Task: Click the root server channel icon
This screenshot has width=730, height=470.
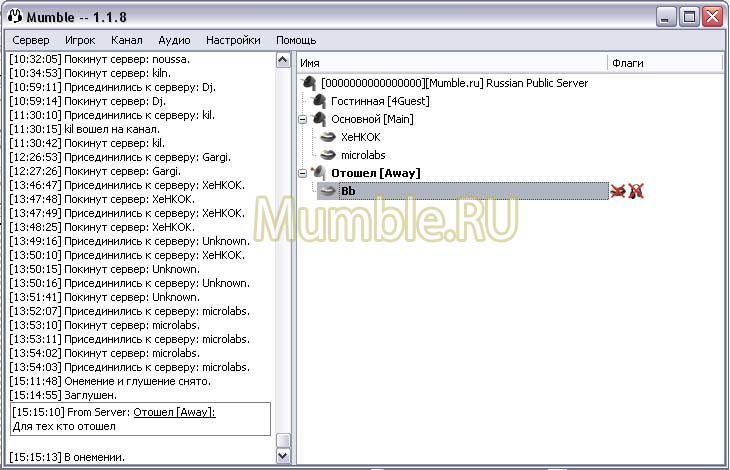Action: click(x=309, y=83)
